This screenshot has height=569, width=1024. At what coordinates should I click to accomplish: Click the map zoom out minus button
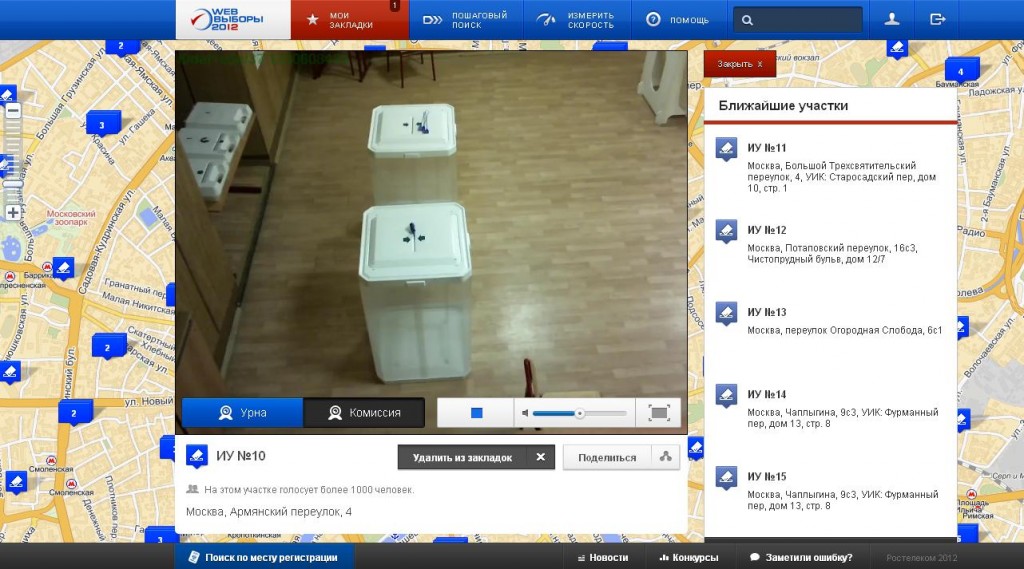[13, 111]
